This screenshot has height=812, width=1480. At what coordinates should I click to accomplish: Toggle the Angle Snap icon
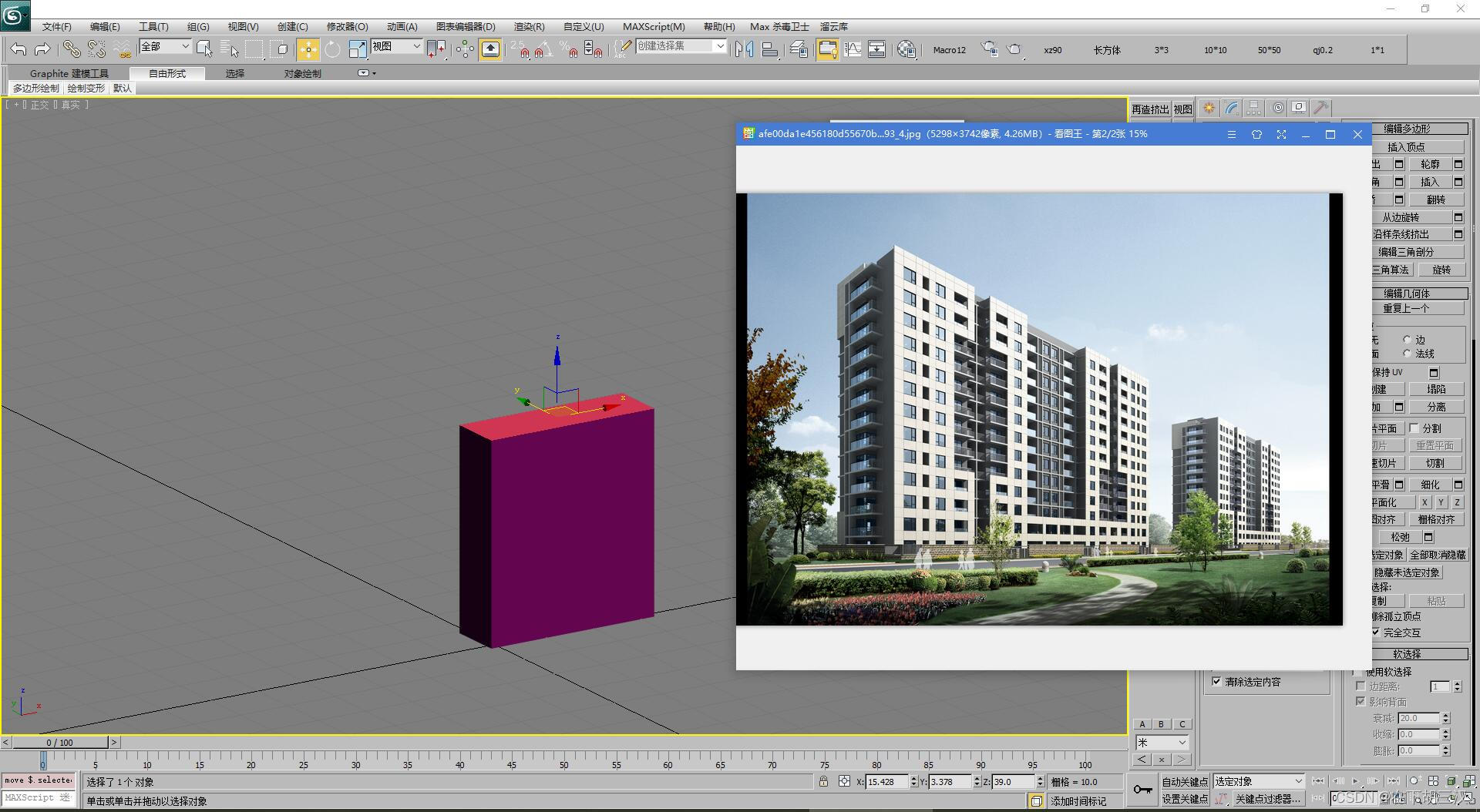[x=543, y=49]
